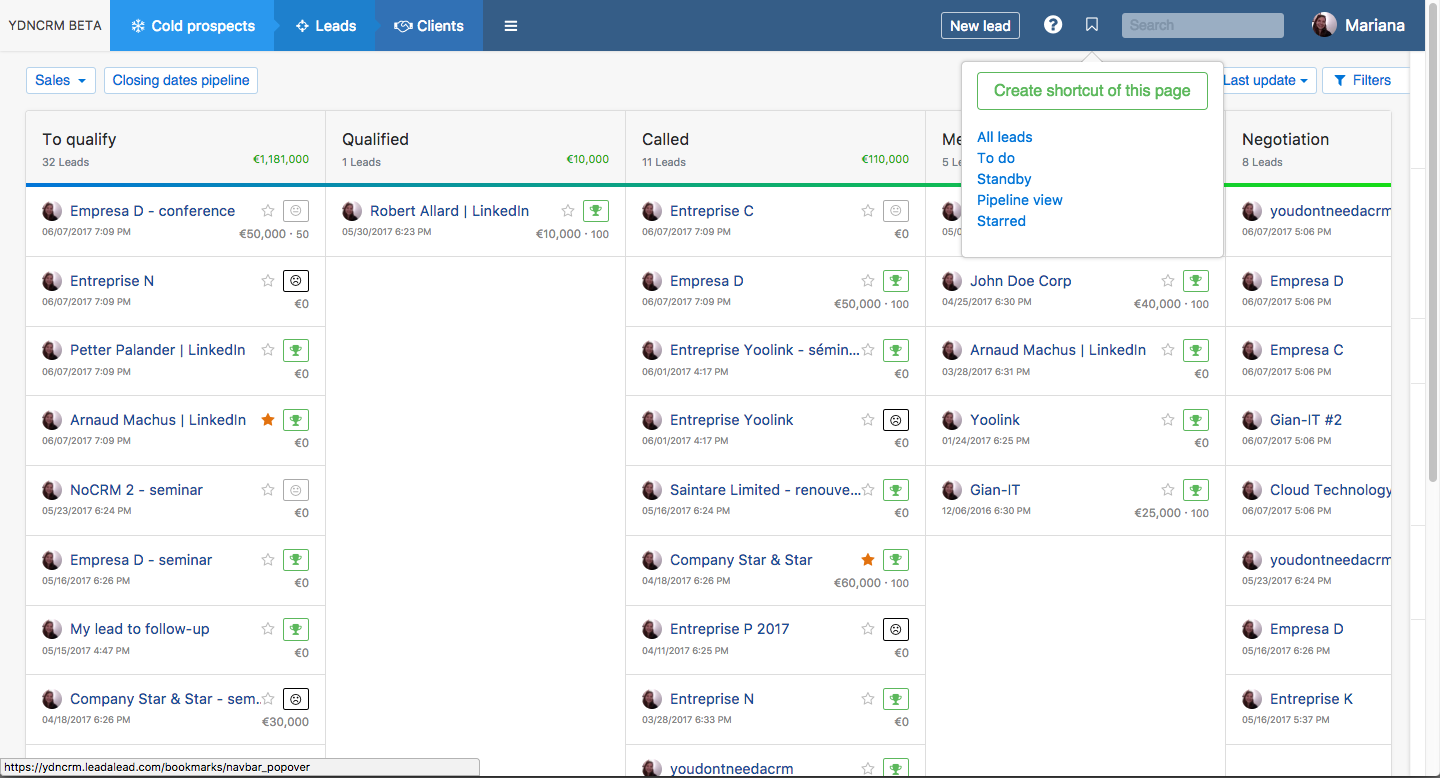
Task: Expand the Sales pipeline dropdown
Action: coord(60,81)
